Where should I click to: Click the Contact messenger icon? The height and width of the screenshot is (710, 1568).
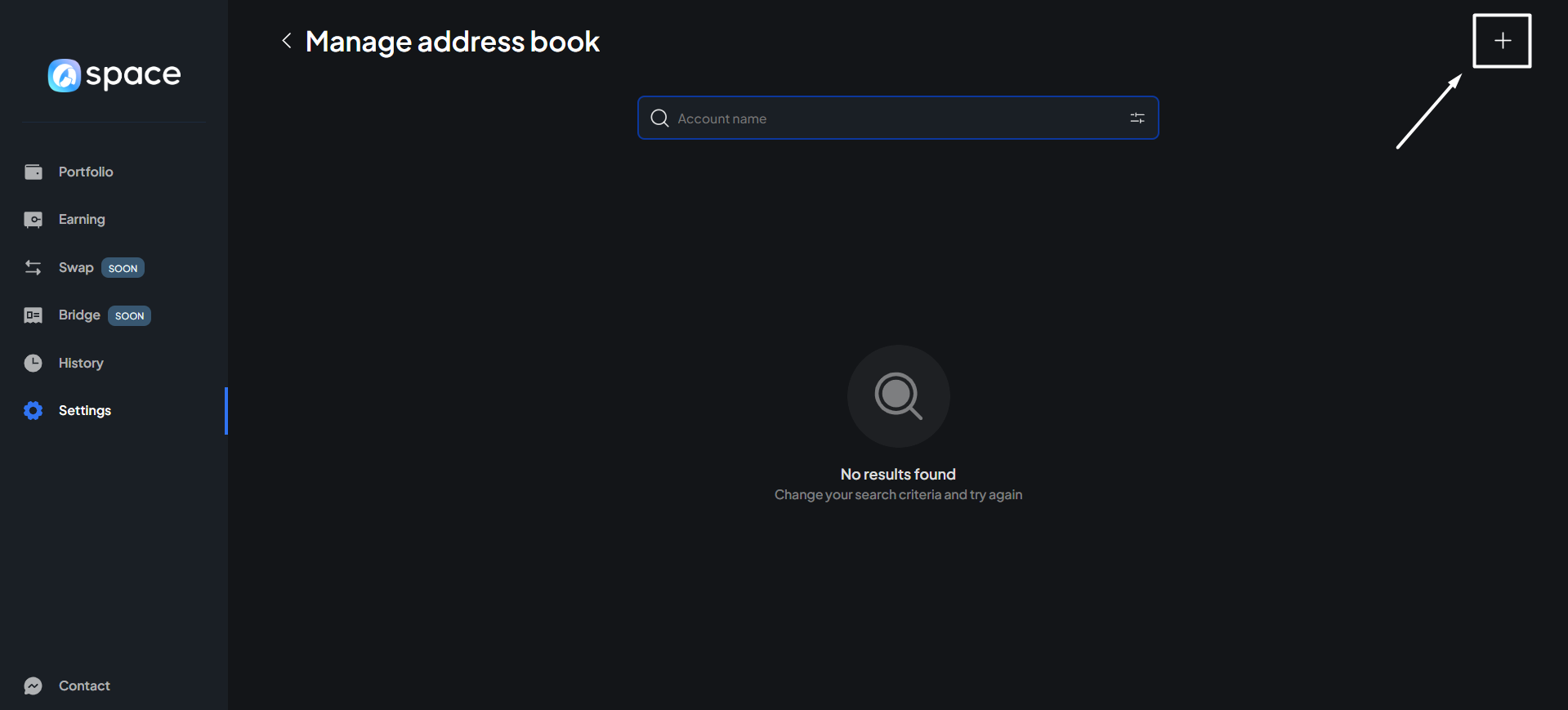(34, 685)
